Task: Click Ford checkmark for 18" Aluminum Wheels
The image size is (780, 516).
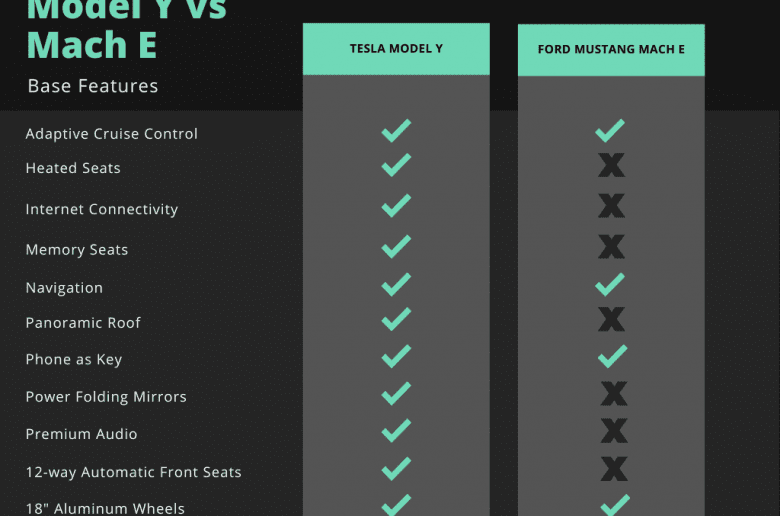Action: [x=615, y=505]
